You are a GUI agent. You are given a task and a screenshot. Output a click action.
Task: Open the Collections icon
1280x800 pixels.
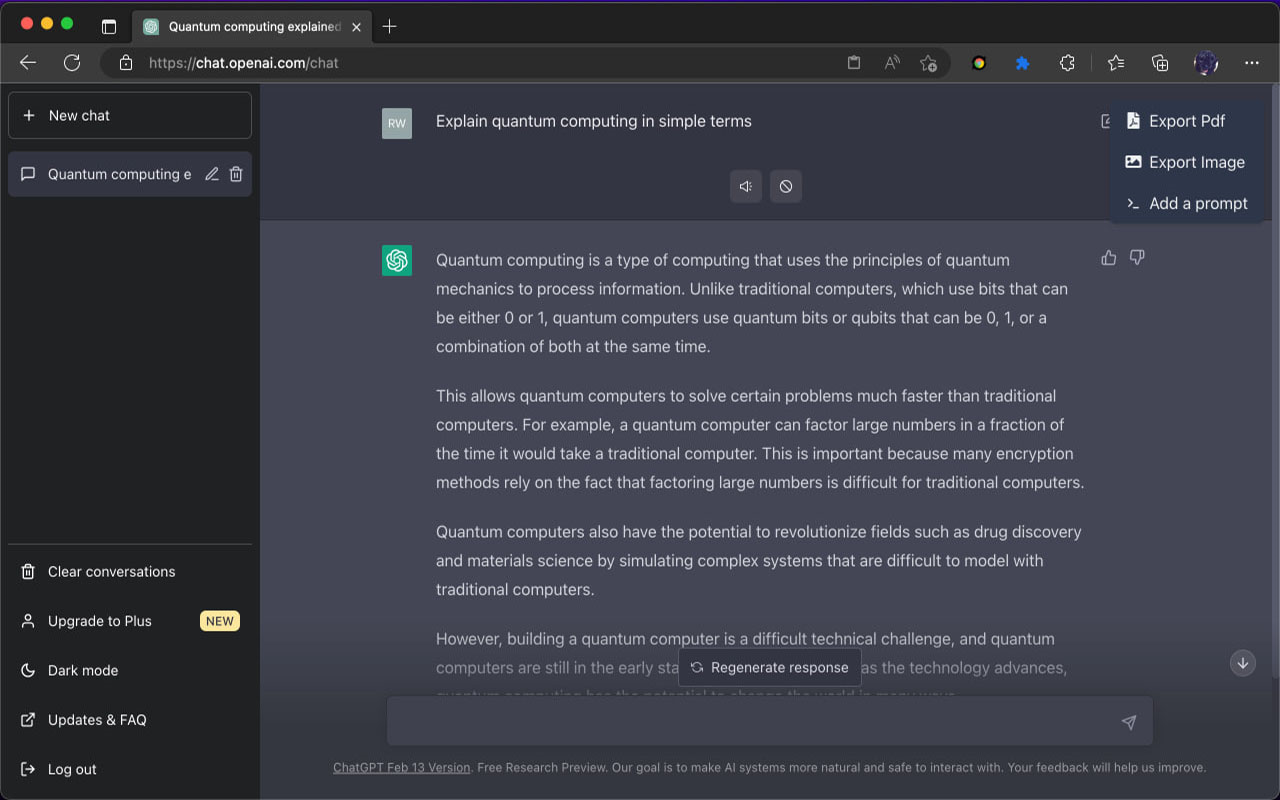click(1160, 63)
